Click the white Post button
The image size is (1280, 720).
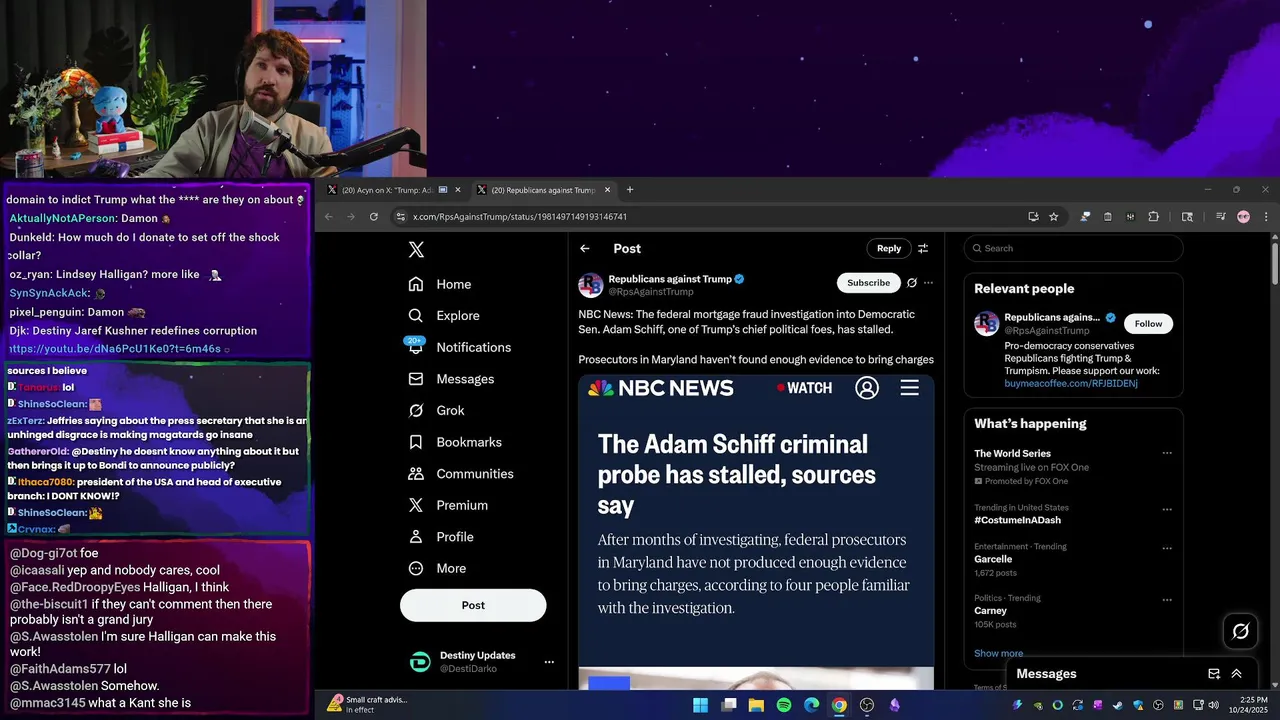pos(473,605)
